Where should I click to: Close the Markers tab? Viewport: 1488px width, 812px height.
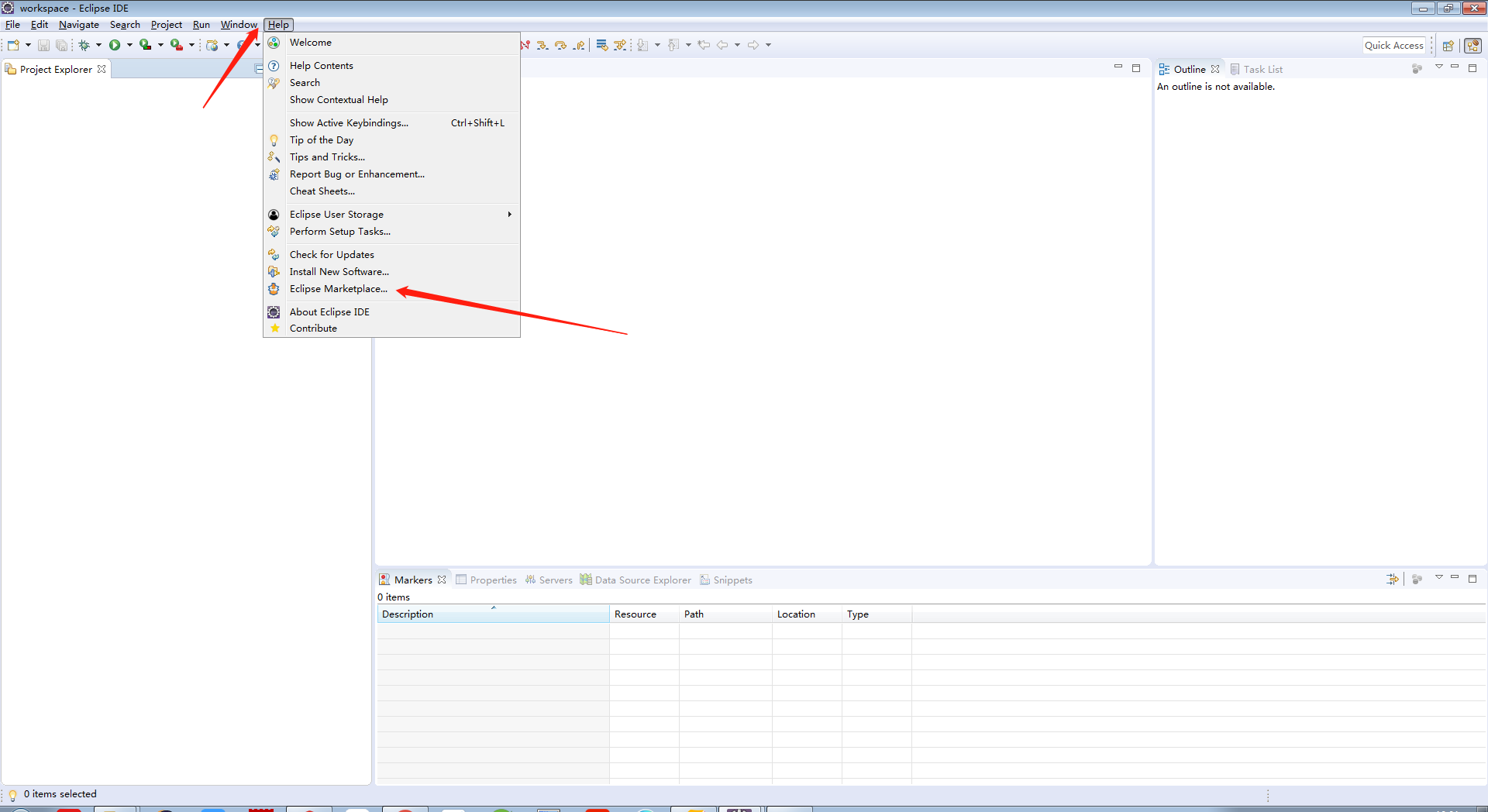[x=442, y=580]
